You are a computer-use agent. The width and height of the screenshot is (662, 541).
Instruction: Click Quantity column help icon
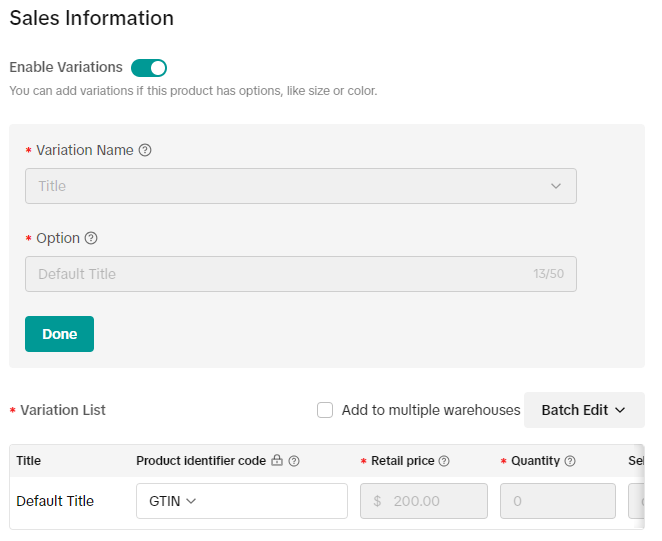tap(570, 461)
